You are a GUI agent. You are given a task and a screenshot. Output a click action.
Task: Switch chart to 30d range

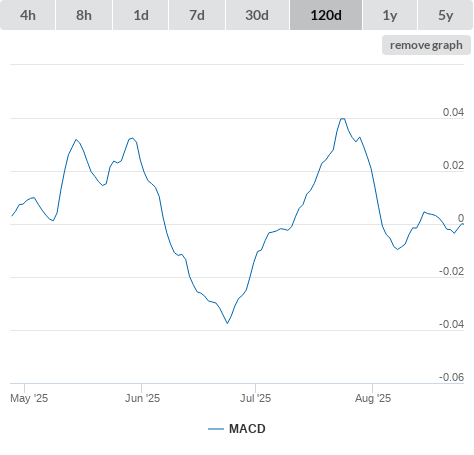click(x=257, y=15)
